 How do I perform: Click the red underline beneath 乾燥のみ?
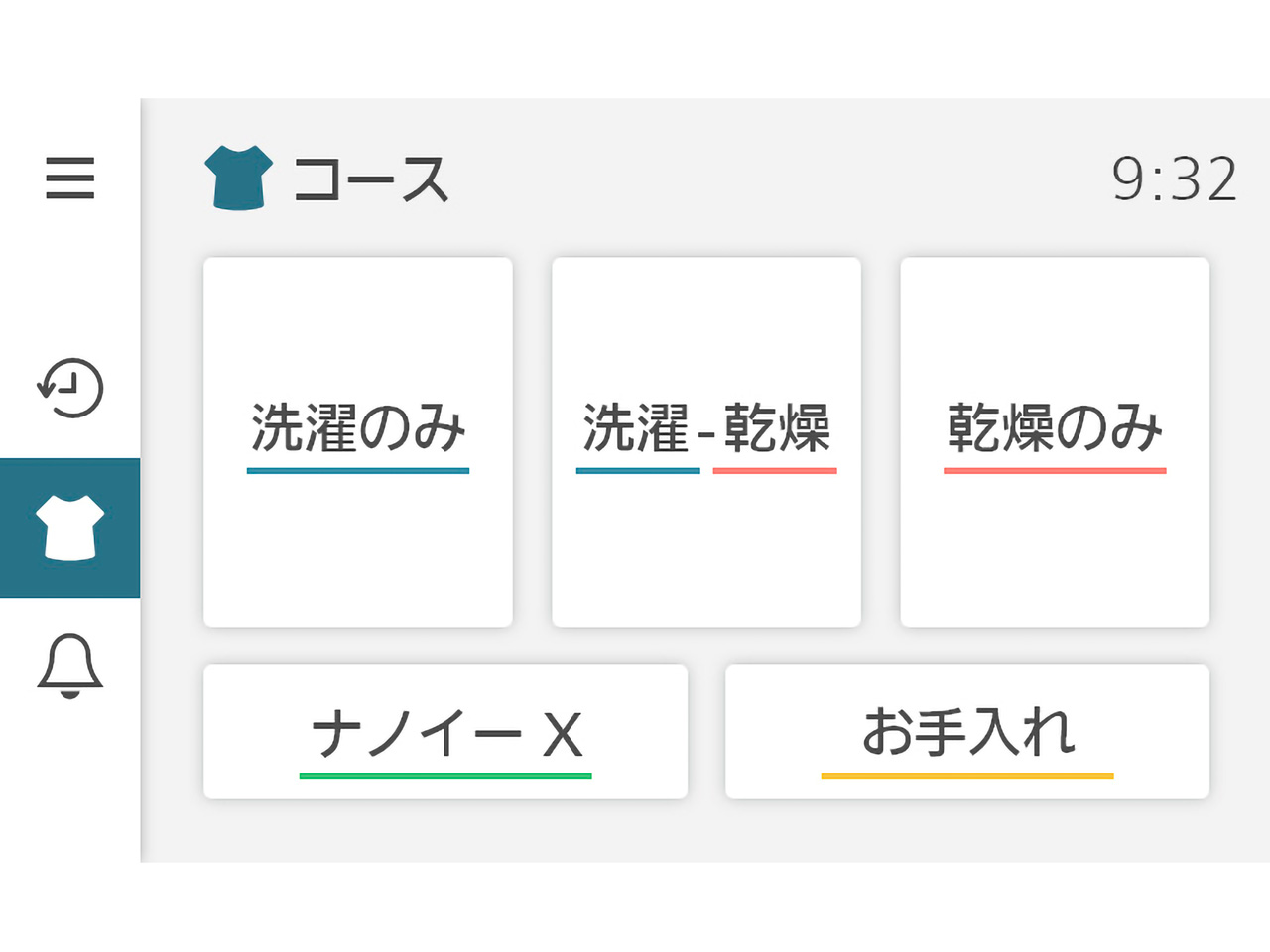[x=1055, y=471]
